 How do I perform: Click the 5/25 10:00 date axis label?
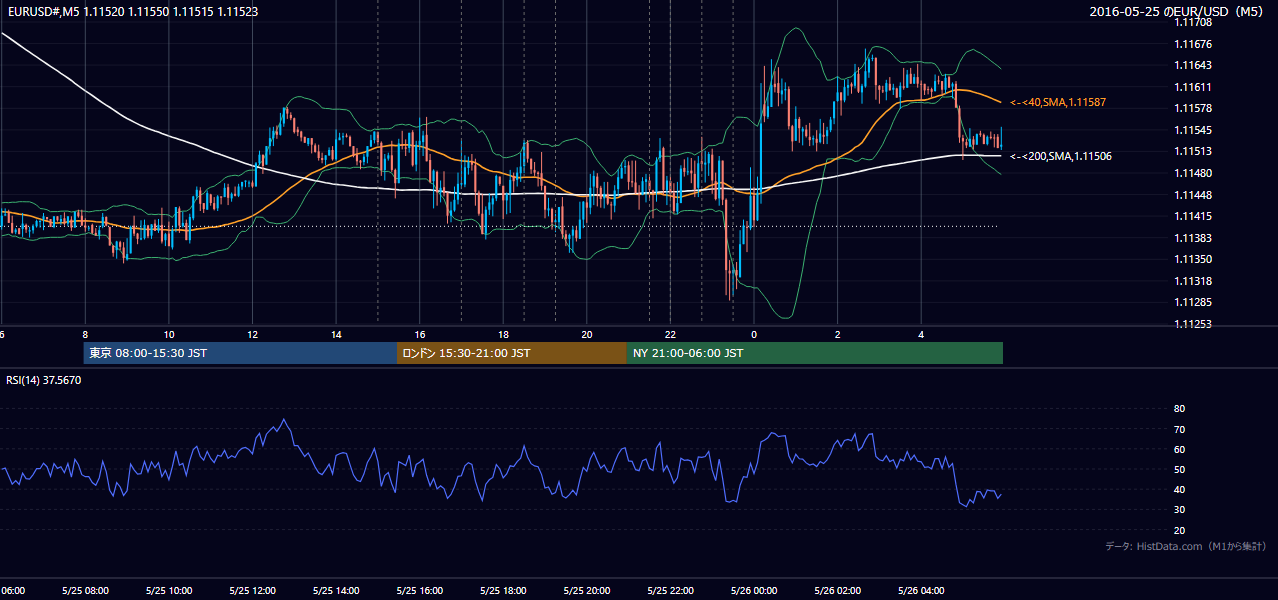tap(168, 591)
